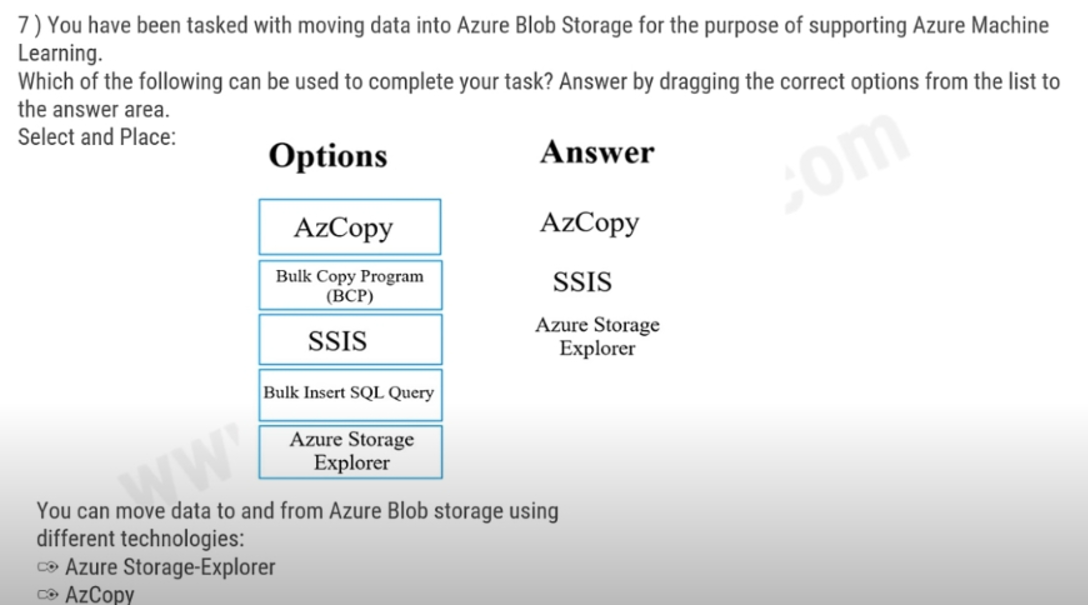Select the Bulk Copy Program (BCP) option
Image resolution: width=1088 pixels, height=605 pixels.
(350, 285)
